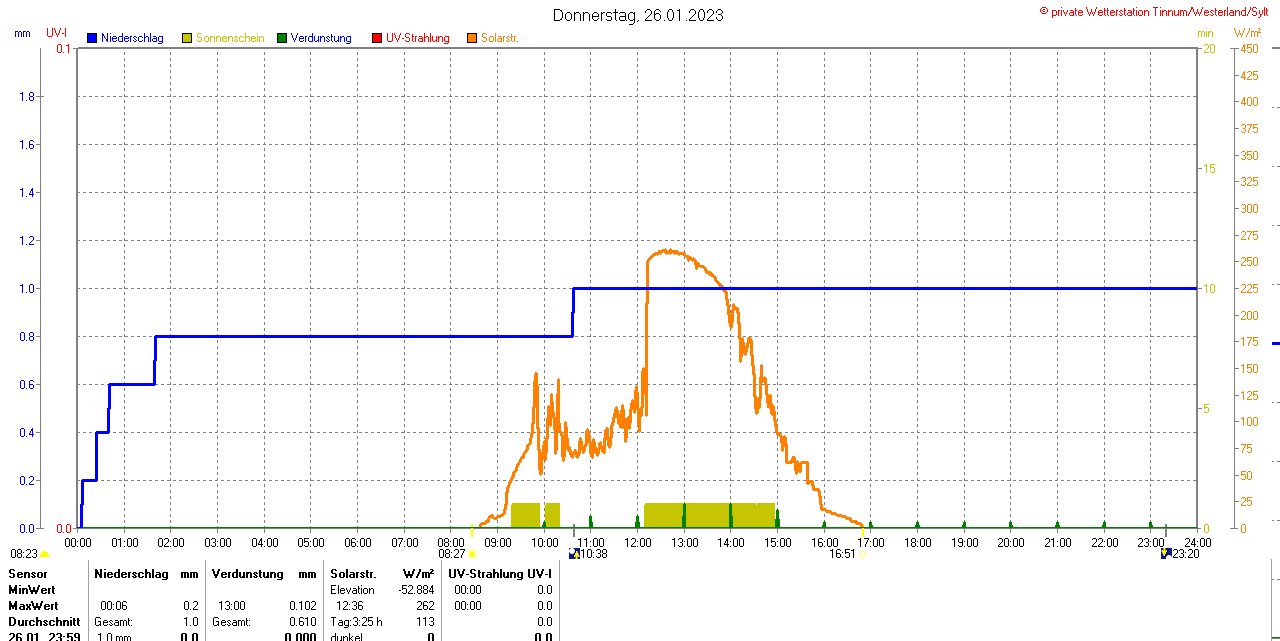Select the Niederschlag column header in the table

132,574
